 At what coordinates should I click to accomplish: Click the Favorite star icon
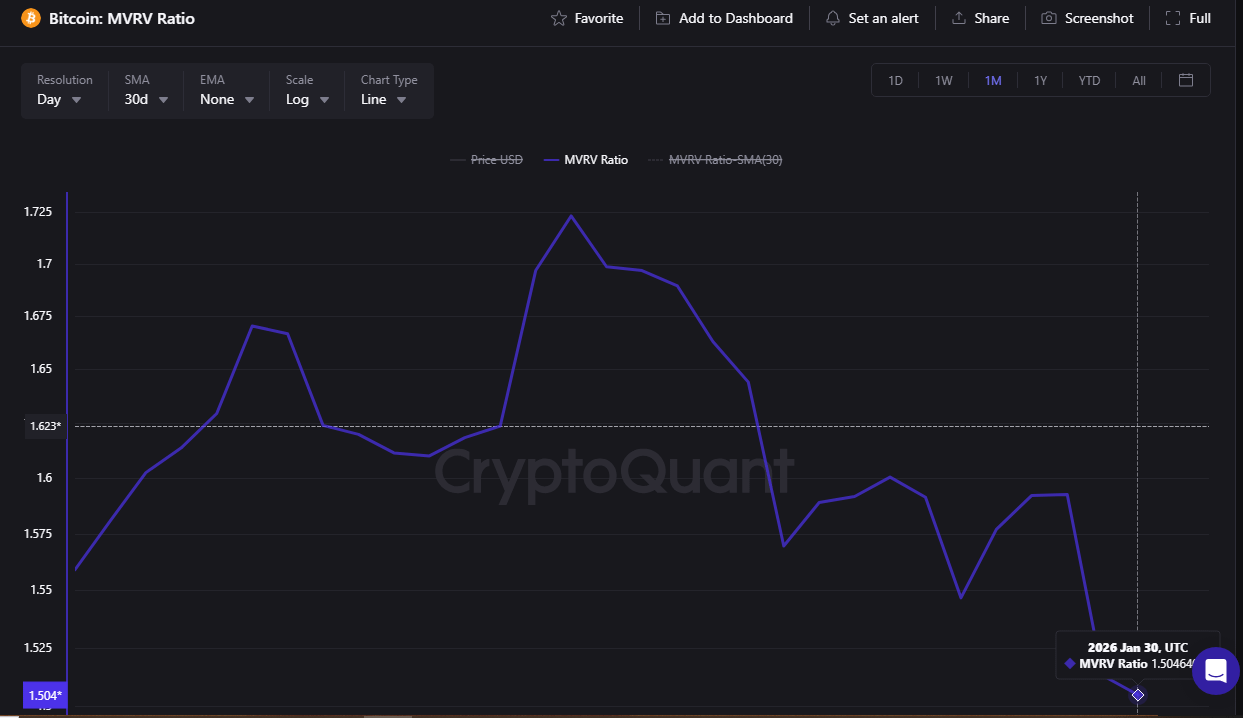coord(559,18)
